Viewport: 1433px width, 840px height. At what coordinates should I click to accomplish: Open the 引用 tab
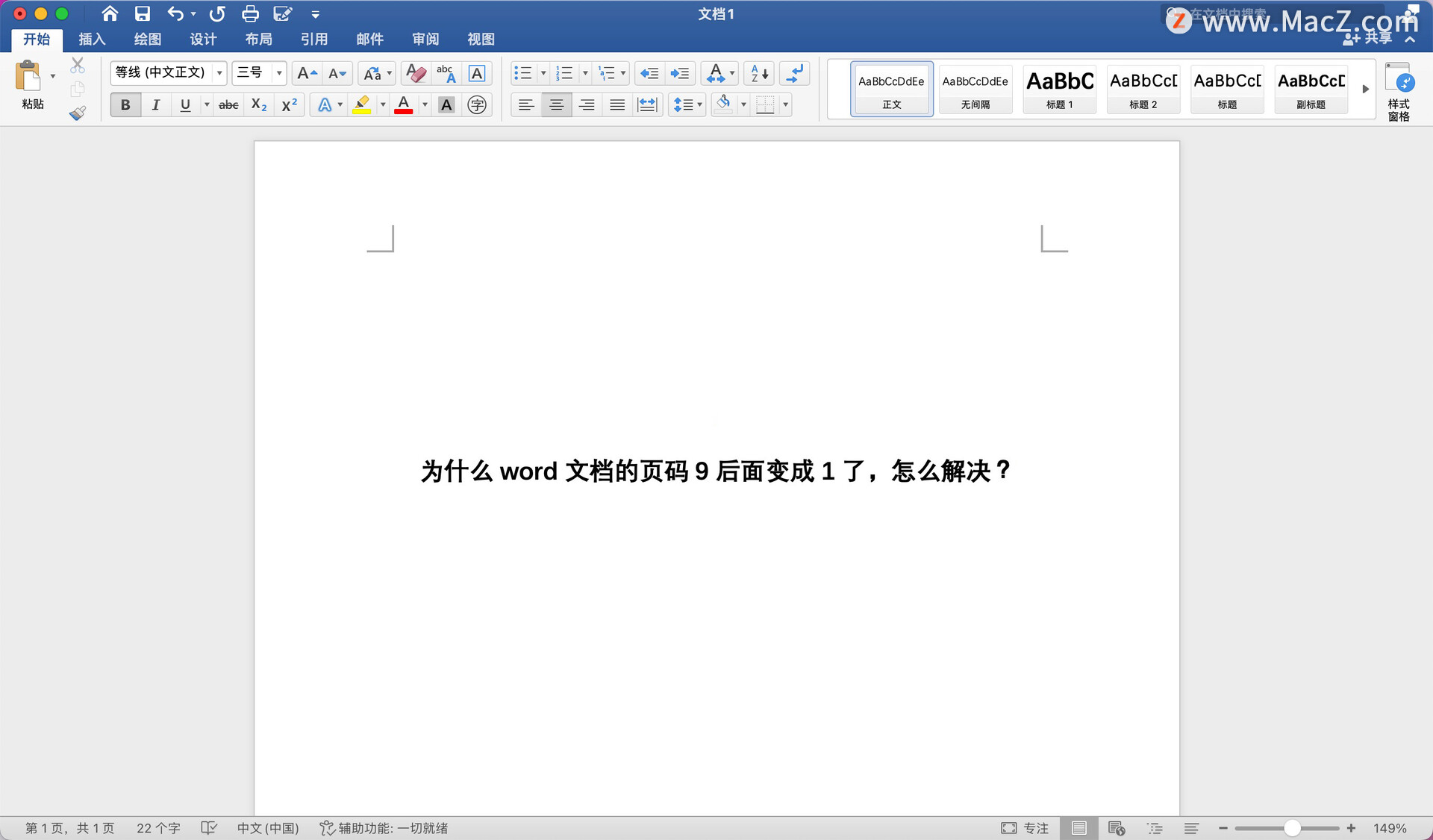pos(314,40)
